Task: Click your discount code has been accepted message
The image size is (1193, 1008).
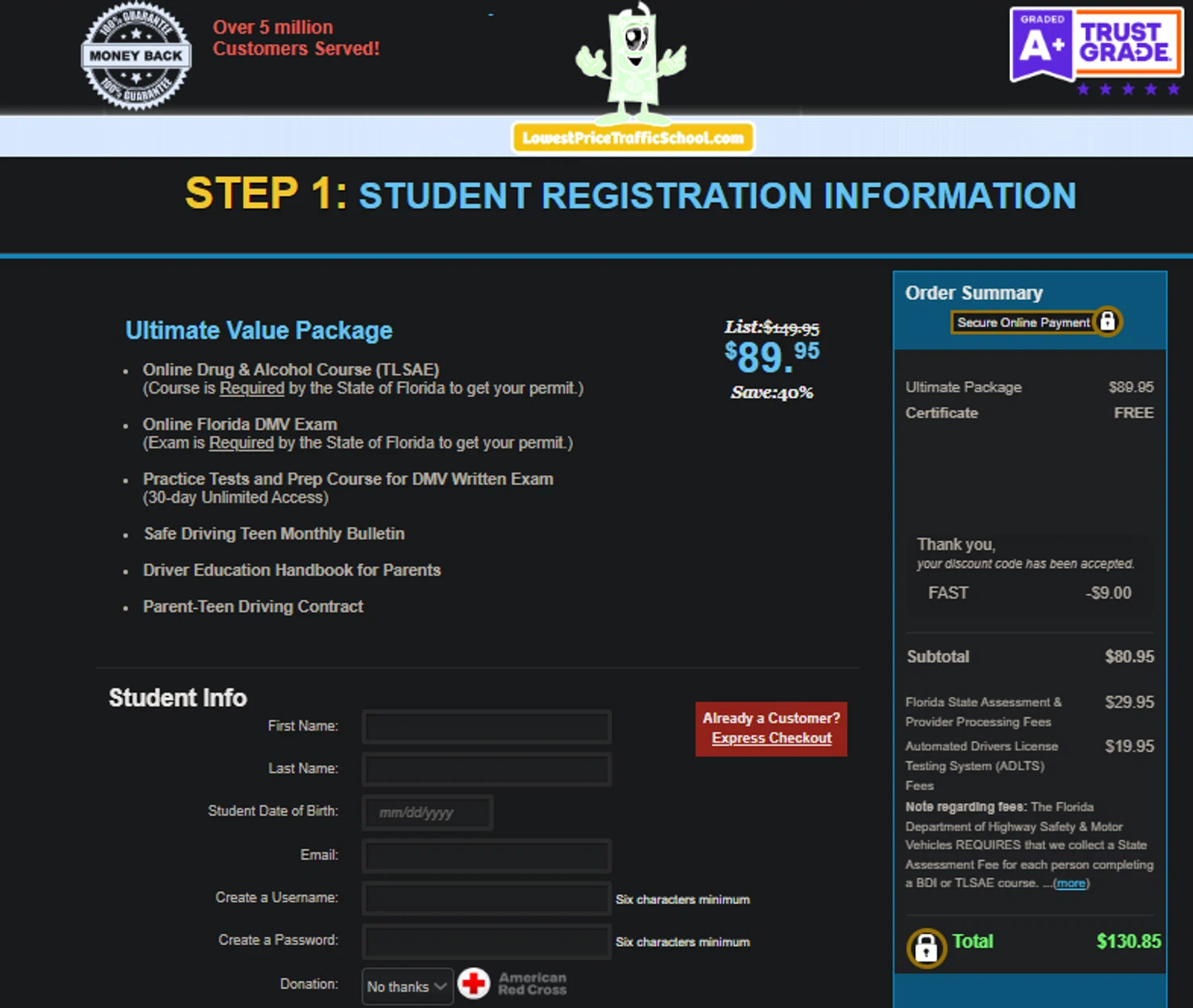Action: (x=1025, y=563)
